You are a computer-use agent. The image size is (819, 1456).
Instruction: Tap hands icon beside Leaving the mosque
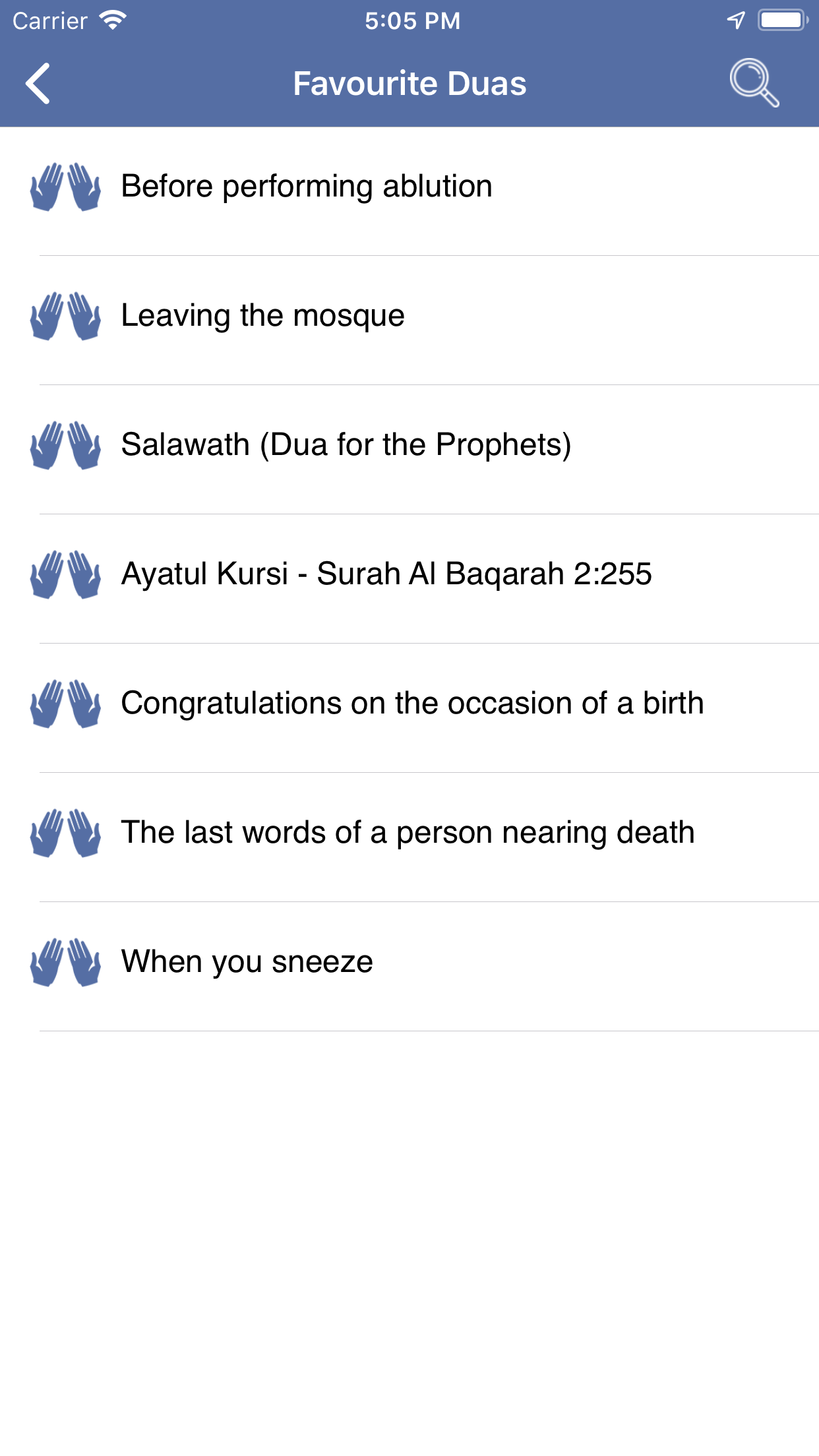tap(65, 316)
